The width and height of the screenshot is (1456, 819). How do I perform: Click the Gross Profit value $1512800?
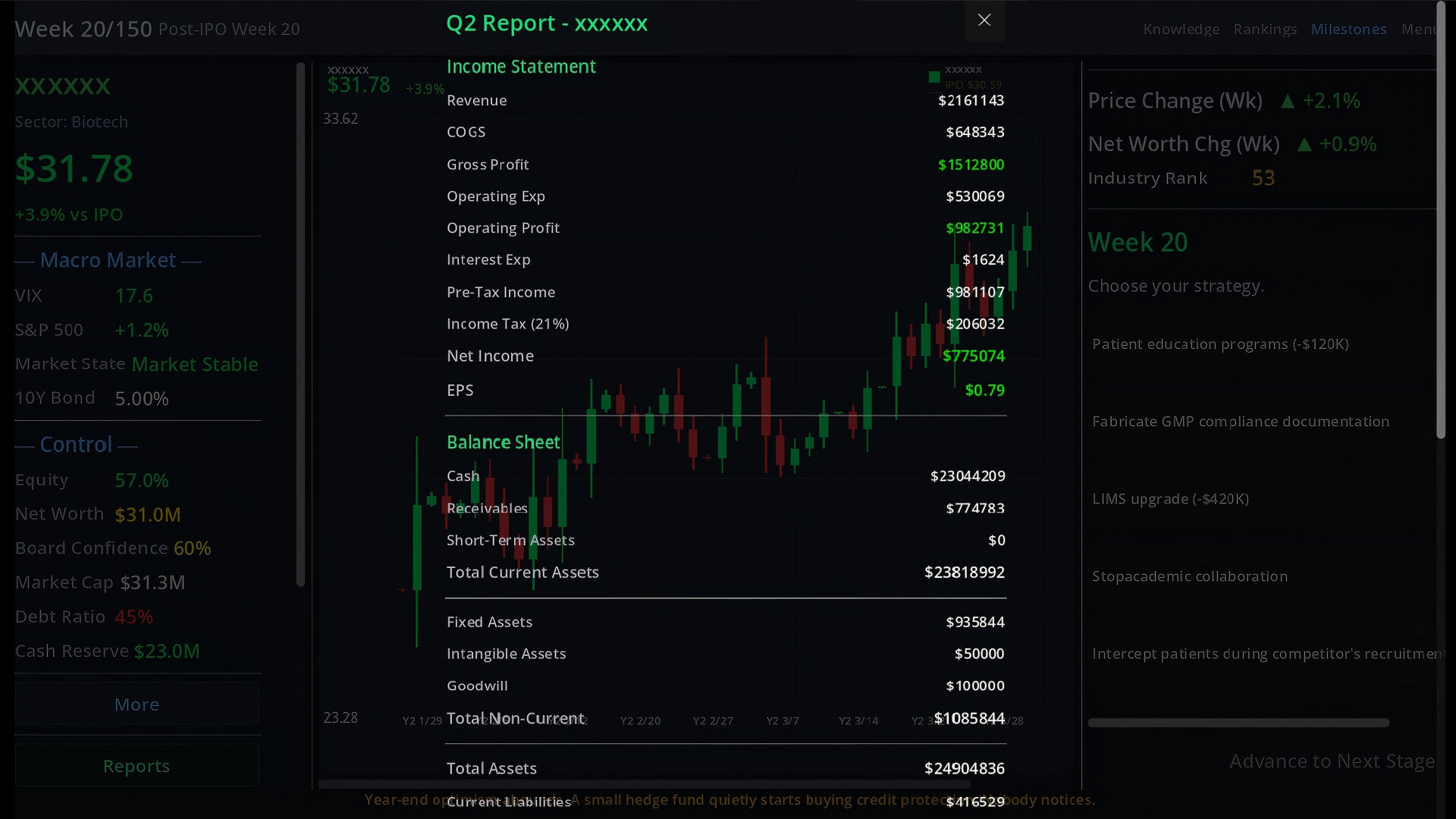(x=971, y=165)
